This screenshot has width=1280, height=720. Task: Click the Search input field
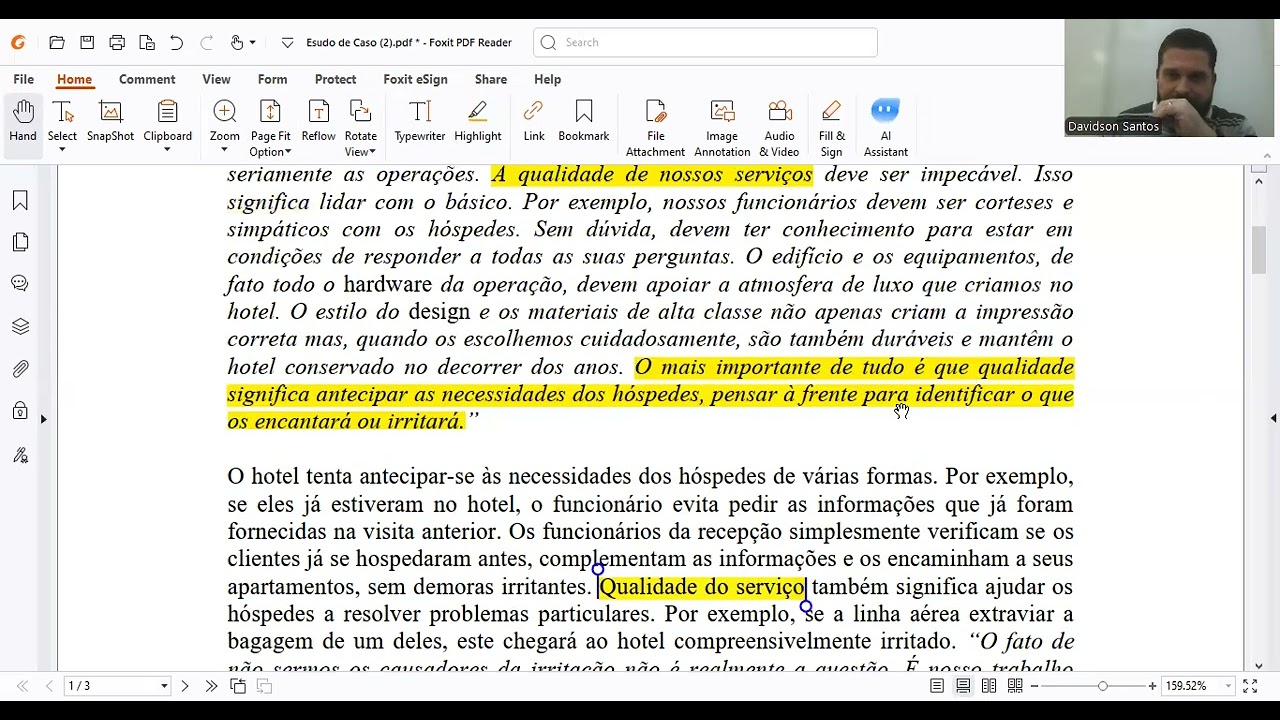point(706,42)
